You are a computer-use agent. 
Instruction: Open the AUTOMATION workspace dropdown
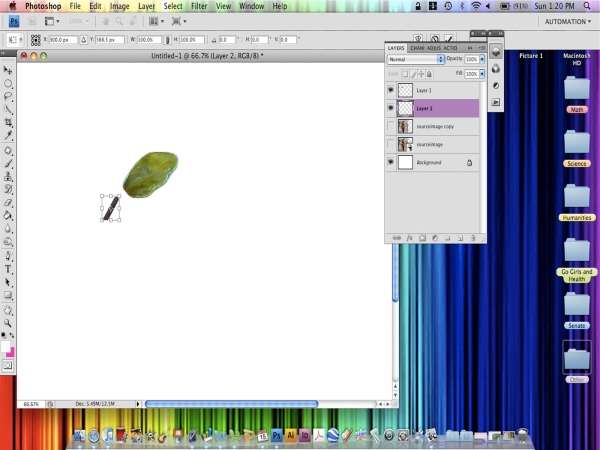tap(567, 21)
